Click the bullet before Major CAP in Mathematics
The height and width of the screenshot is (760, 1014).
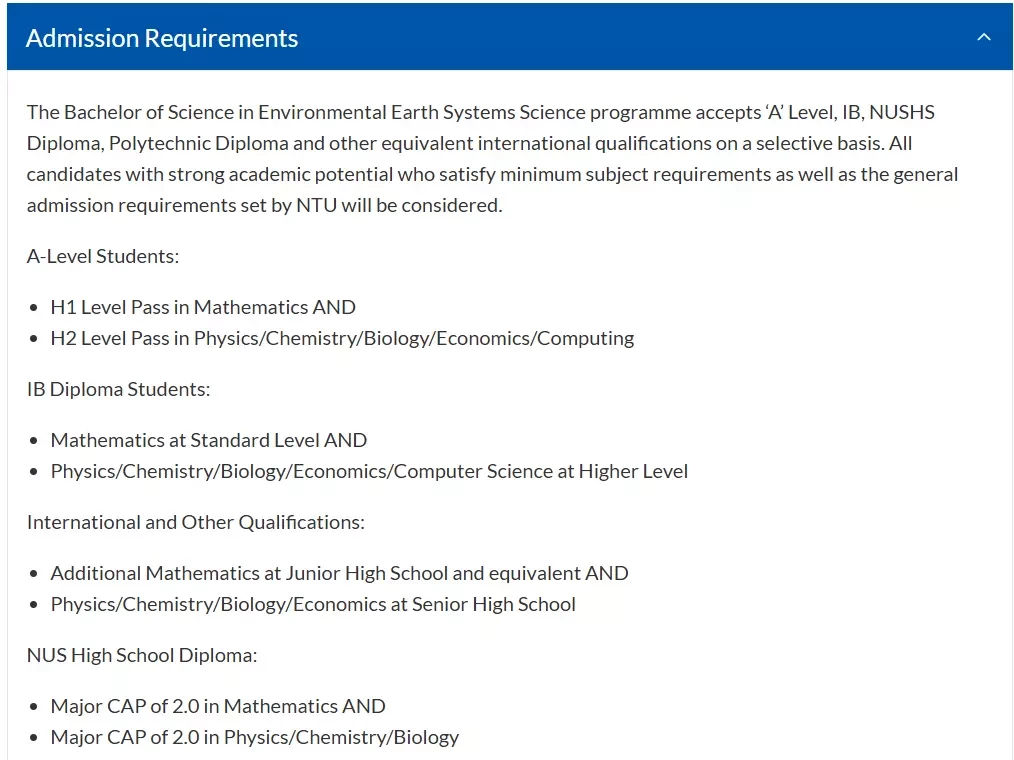(x=34, y=707)
